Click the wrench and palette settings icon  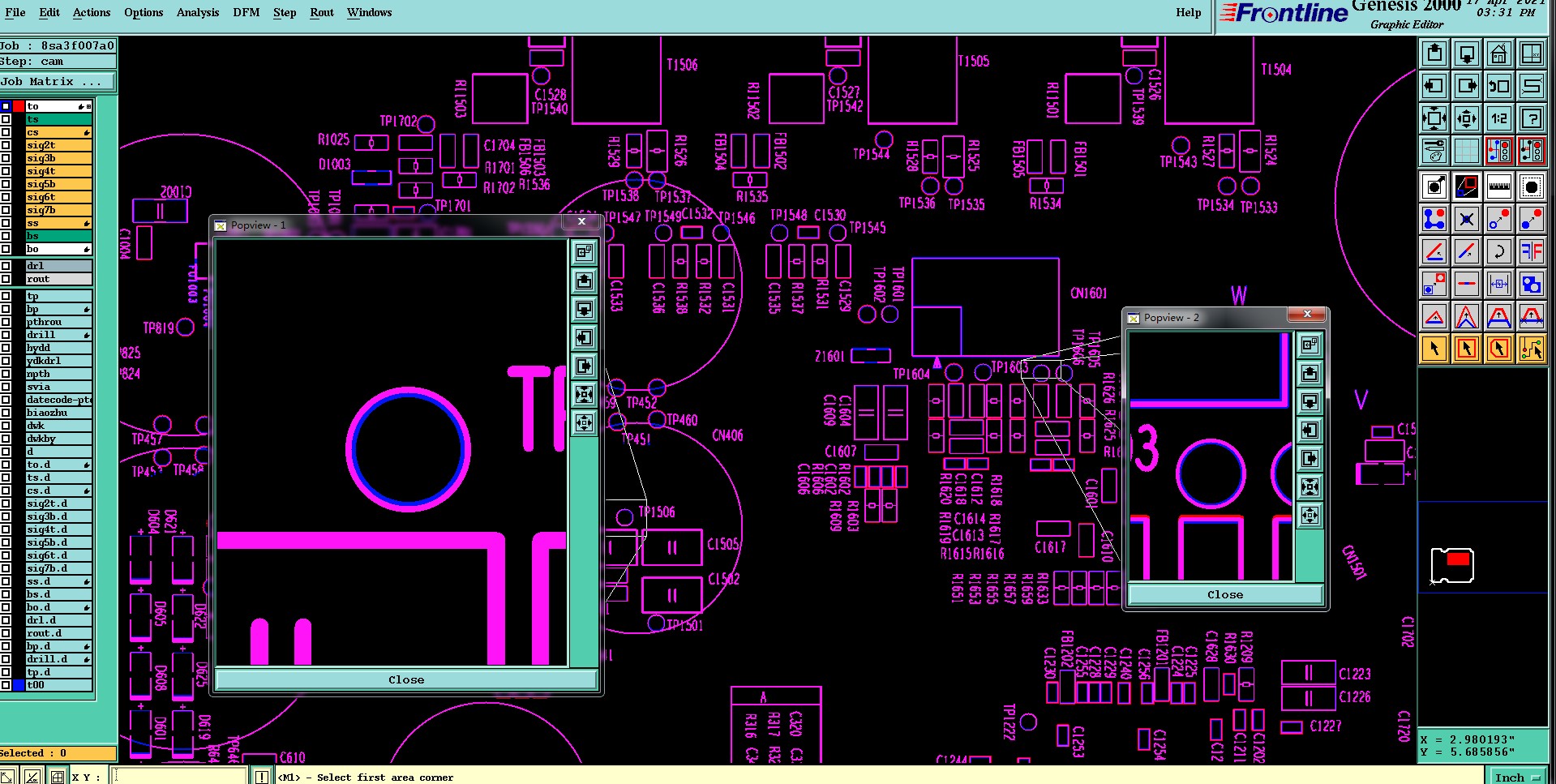point(1434,151)
